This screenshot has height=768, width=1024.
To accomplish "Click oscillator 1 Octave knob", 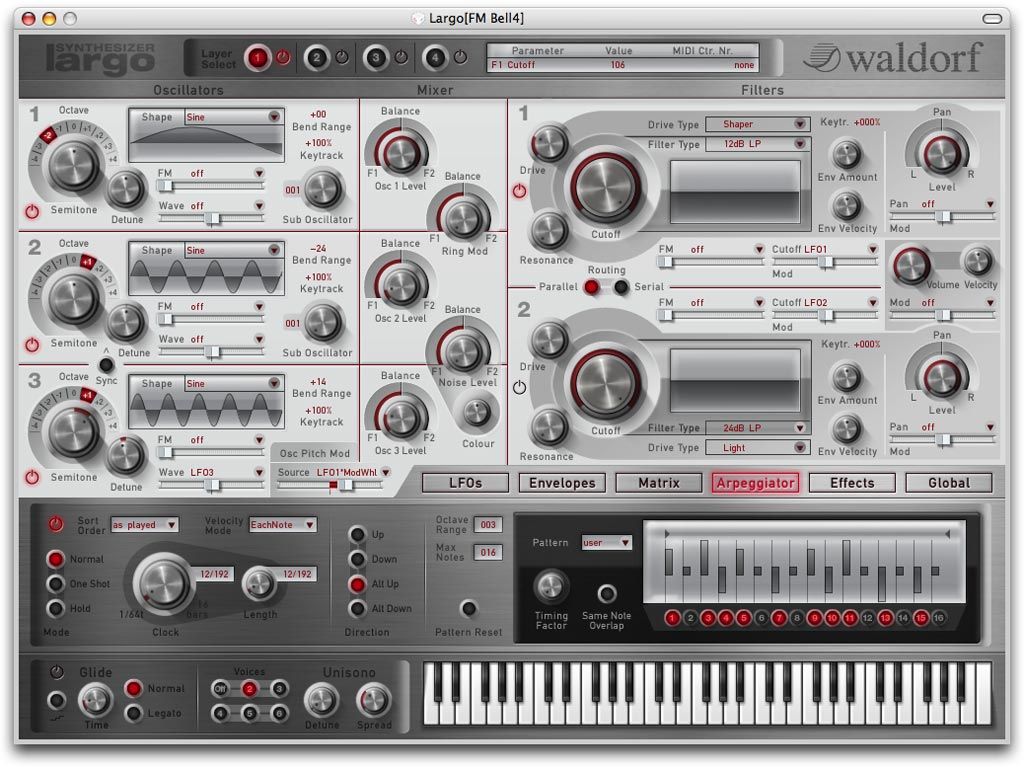I will 74,166.
